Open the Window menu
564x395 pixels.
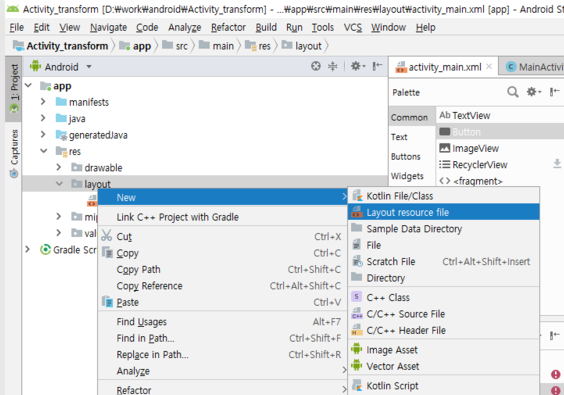(x=388, y=27)
